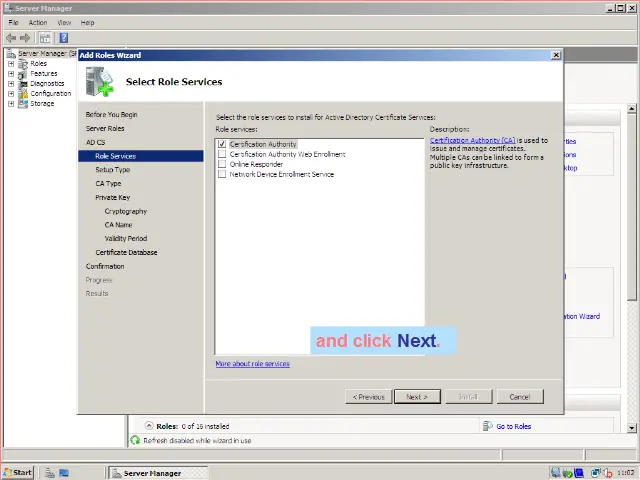640x480 pixels.
Task: Open the Certification Authority (CA) description link
Action: (x=472, y=140)
